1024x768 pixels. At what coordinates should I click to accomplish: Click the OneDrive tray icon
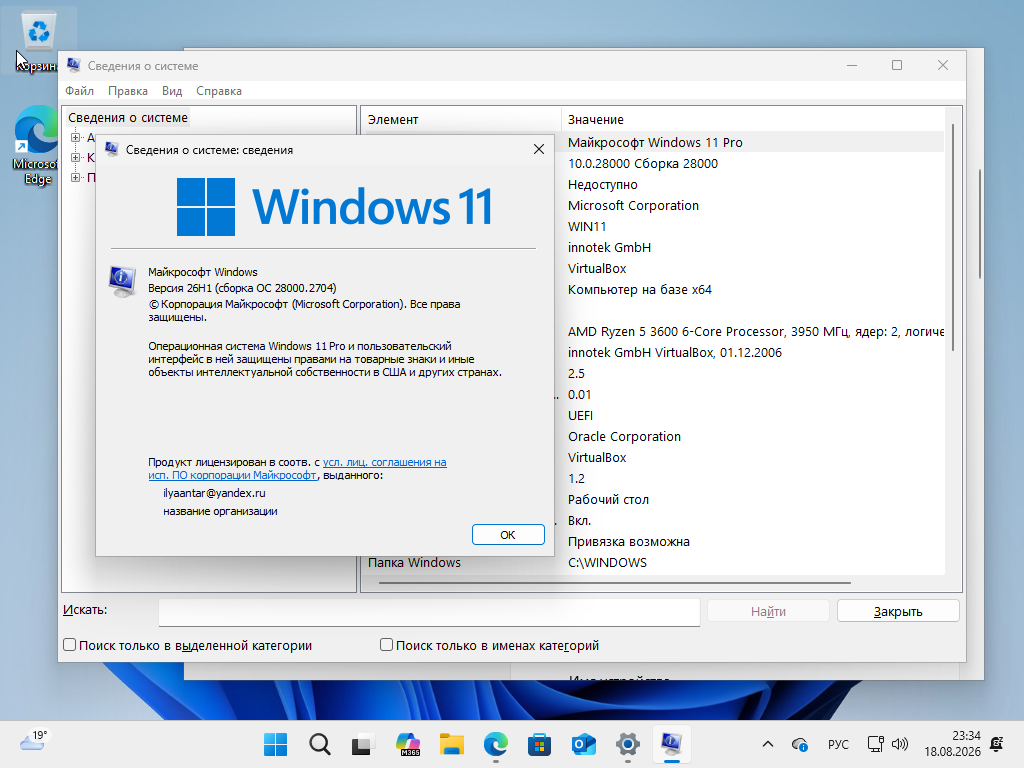coord(799,744)
